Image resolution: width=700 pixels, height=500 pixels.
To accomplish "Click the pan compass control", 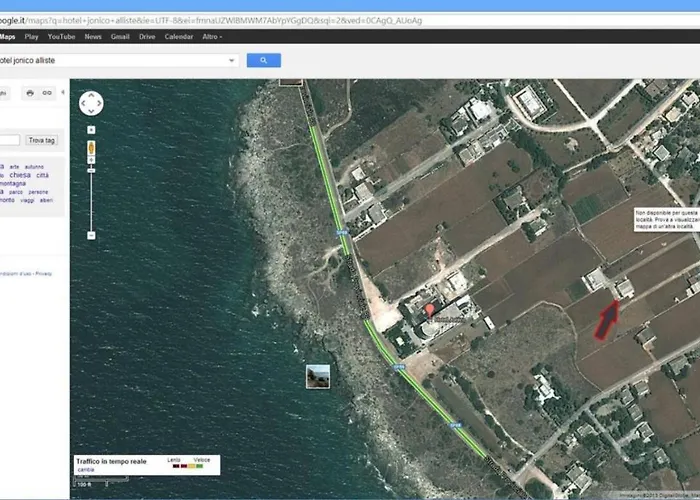I will (x=91, y=103).
